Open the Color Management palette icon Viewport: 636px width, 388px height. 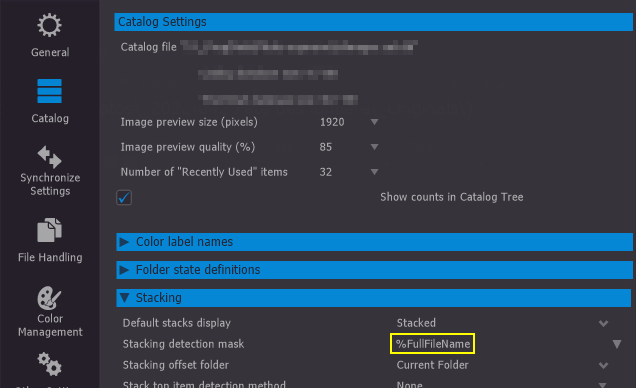tap(49, 298)
